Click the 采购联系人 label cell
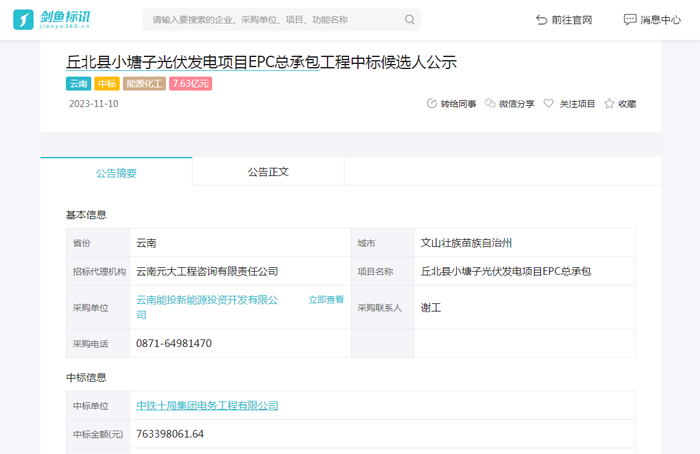This screenshot has width=700, height=454. (383, 308)
